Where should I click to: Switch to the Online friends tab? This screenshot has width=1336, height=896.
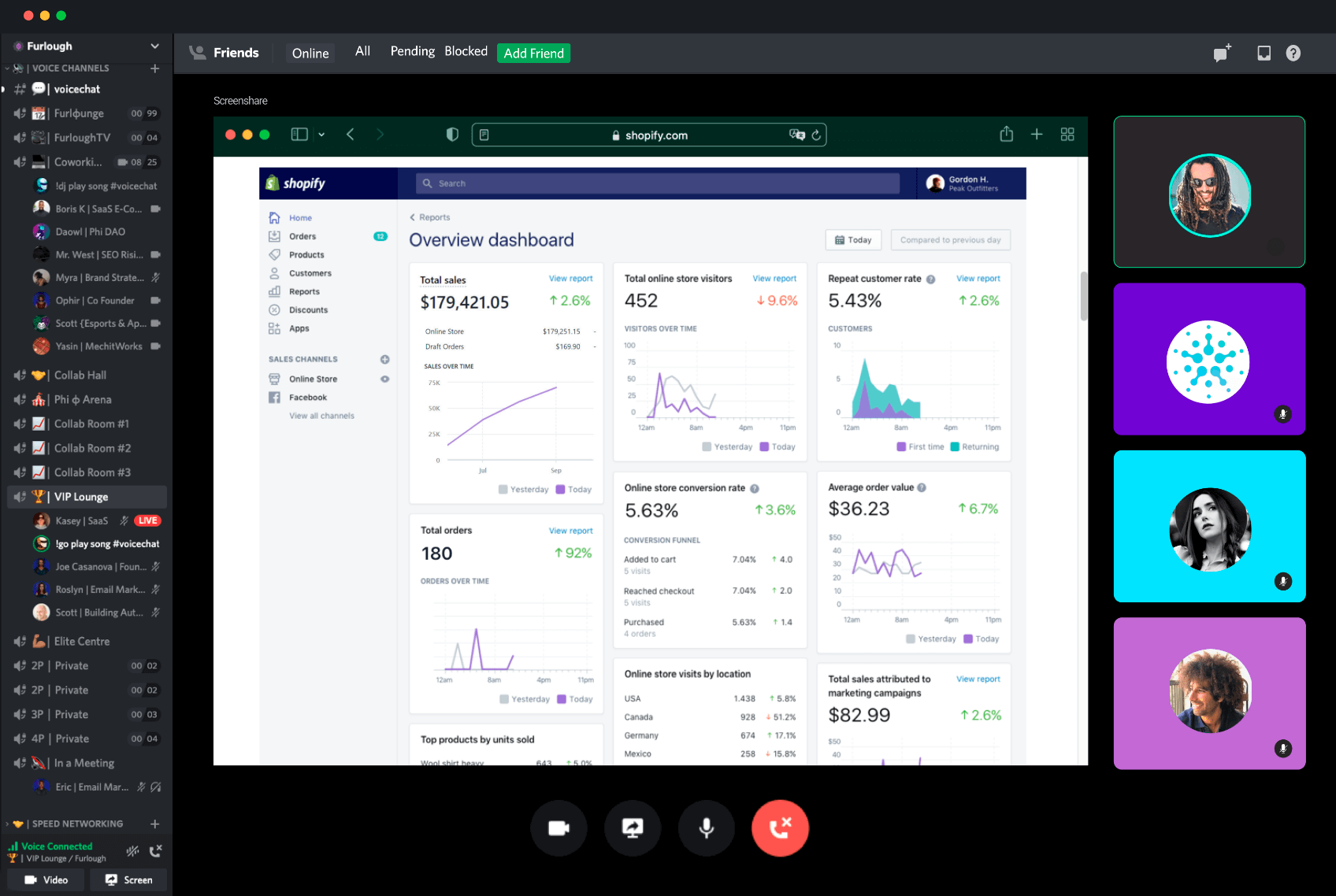pos(310,53)
